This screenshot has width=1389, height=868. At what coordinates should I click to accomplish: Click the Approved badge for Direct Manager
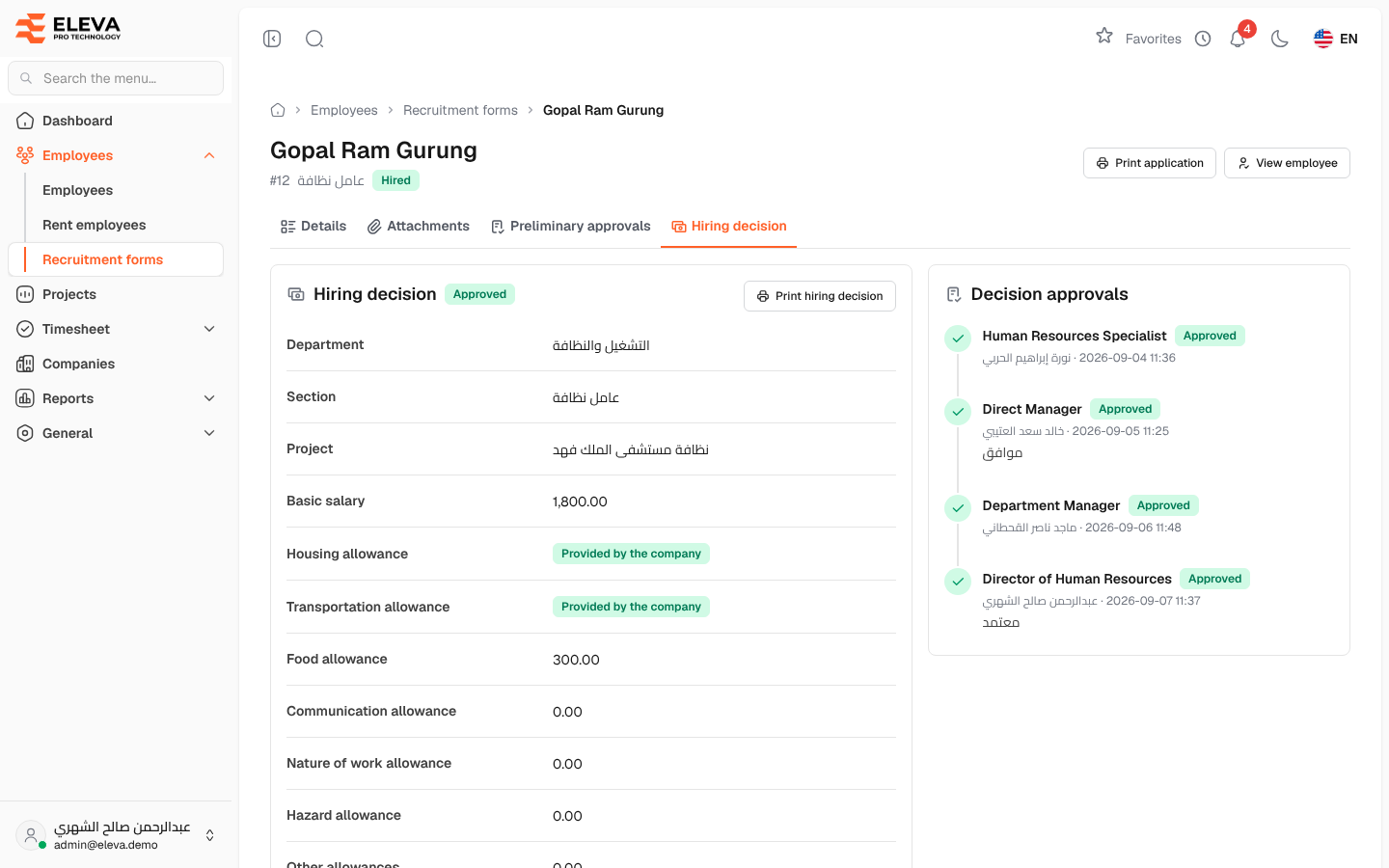tap(1125, 409)
